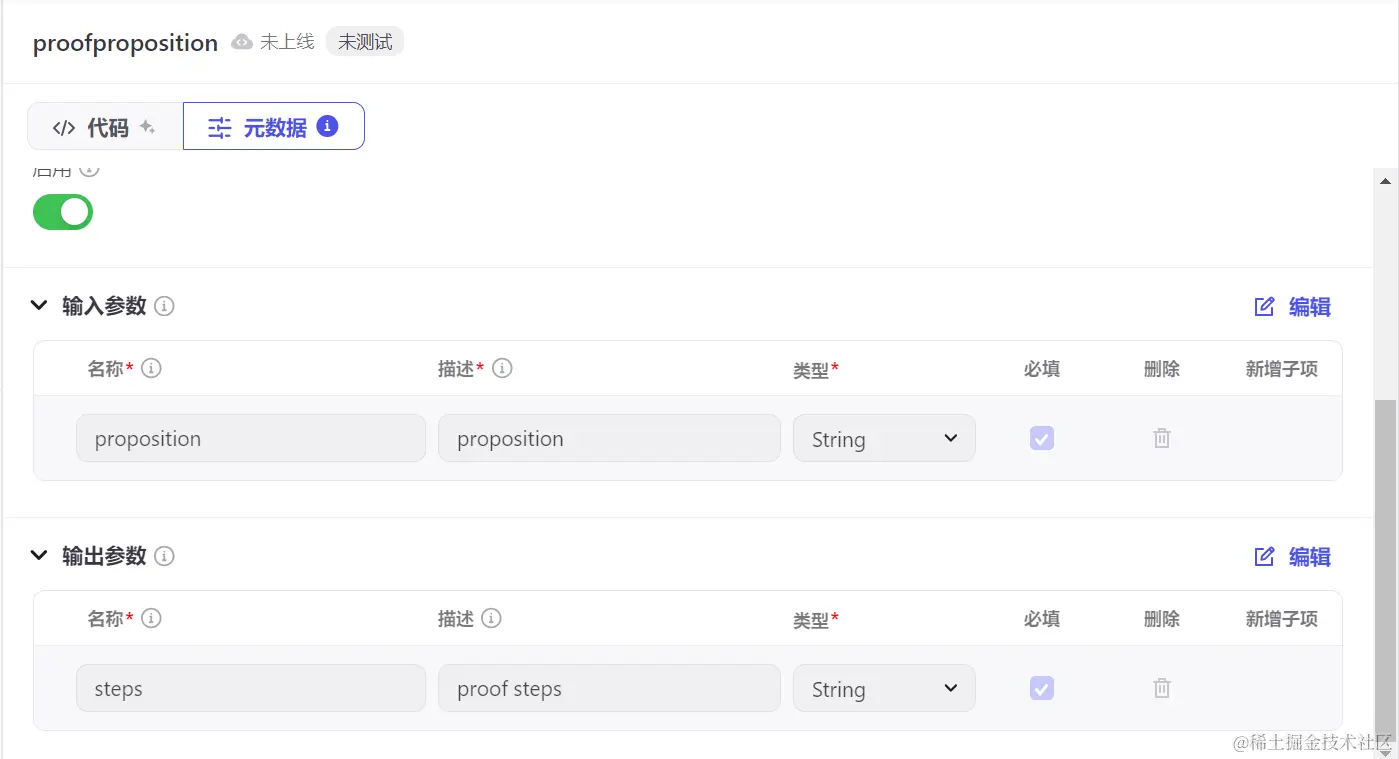Image resolution: width=1399 pixels, height=759 pixels.
Task: Click 编辑 for output parameters
Action: [1293, 557]
